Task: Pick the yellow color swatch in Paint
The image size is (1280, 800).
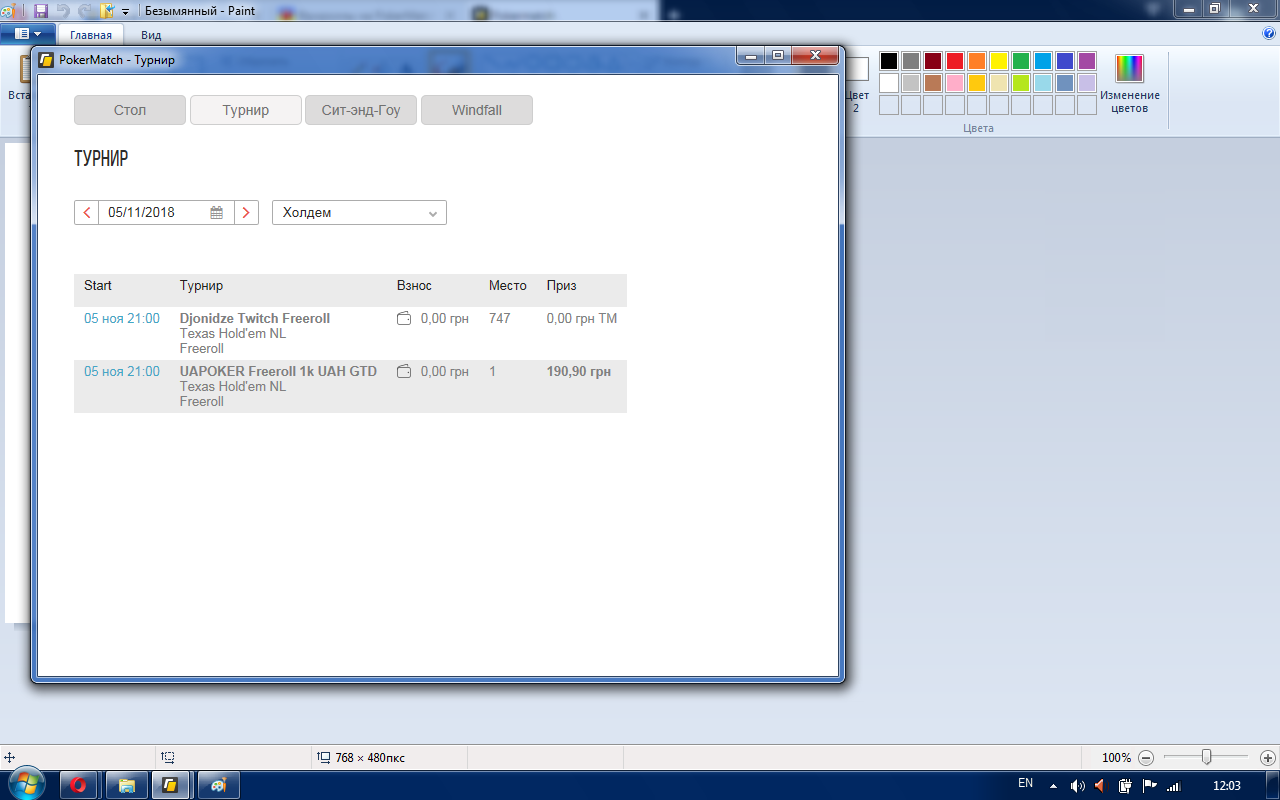Action: (x=999, y=61)
